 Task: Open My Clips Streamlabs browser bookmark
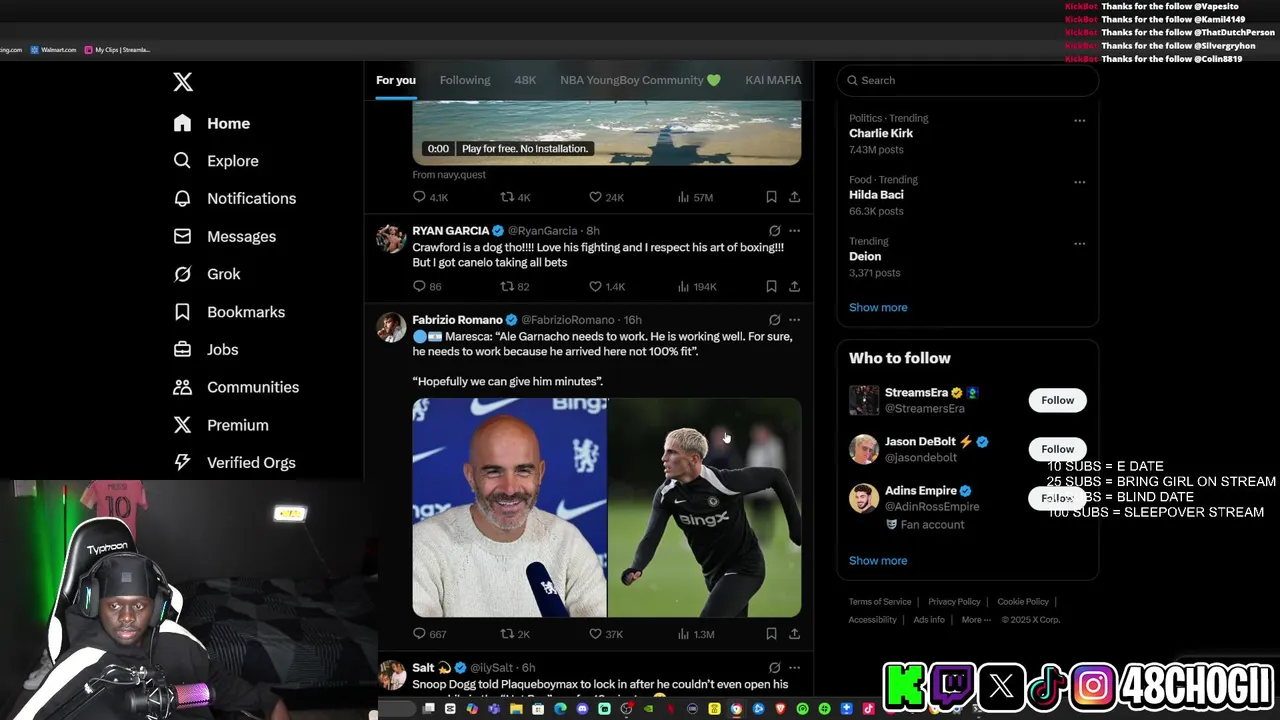click(x=117, y=50)
